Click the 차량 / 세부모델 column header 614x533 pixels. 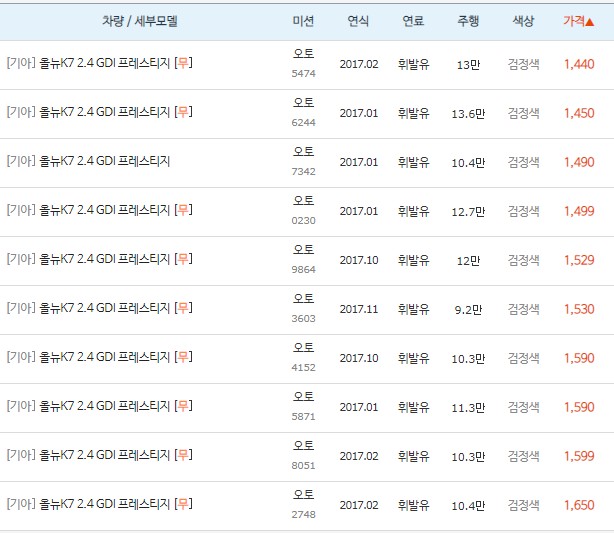pyautogui.click(x=140, y=21)
